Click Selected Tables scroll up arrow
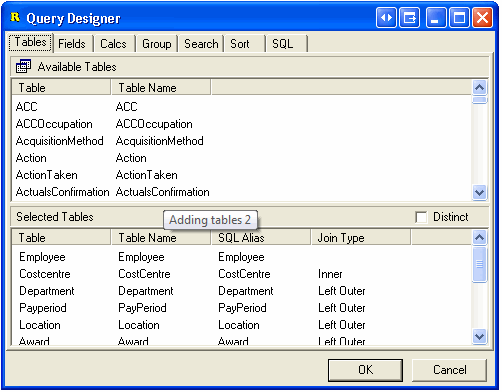This screenshot has height=392, width=502. 479,238
